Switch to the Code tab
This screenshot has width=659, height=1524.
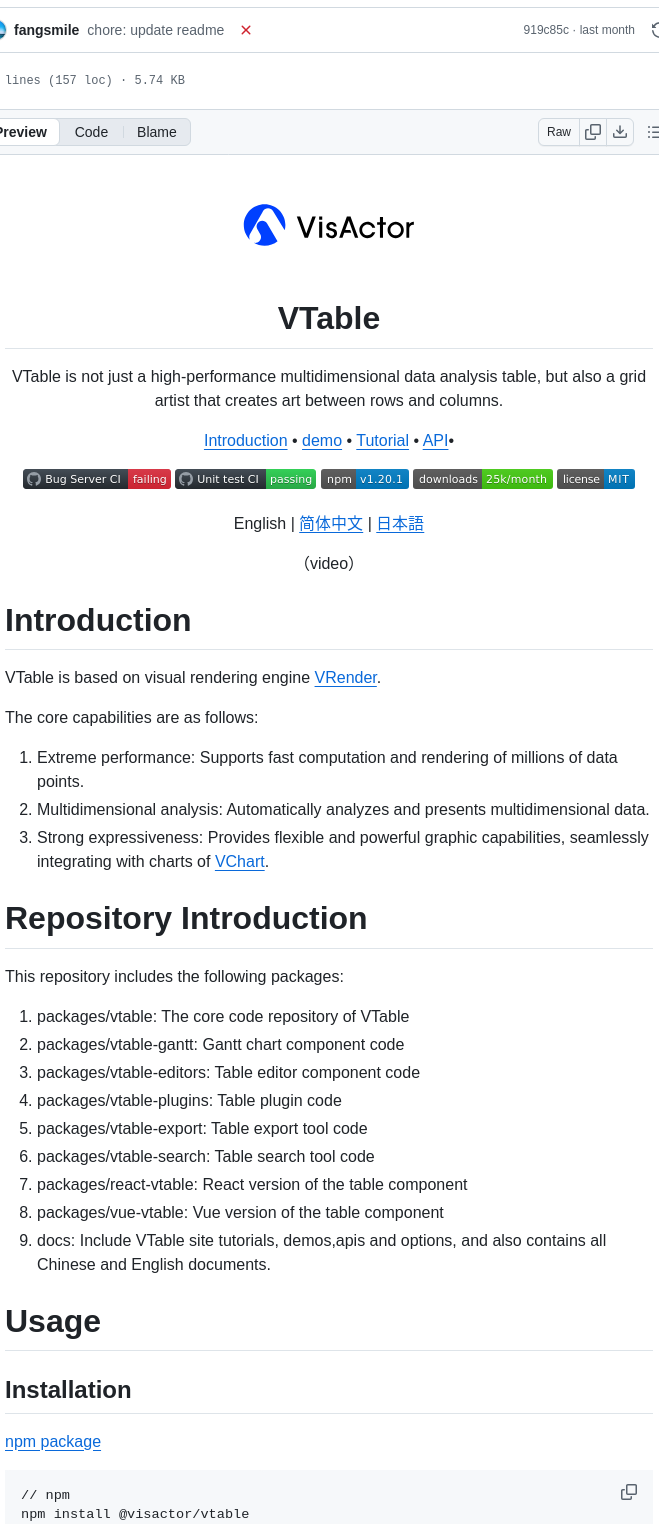point(91,131)
